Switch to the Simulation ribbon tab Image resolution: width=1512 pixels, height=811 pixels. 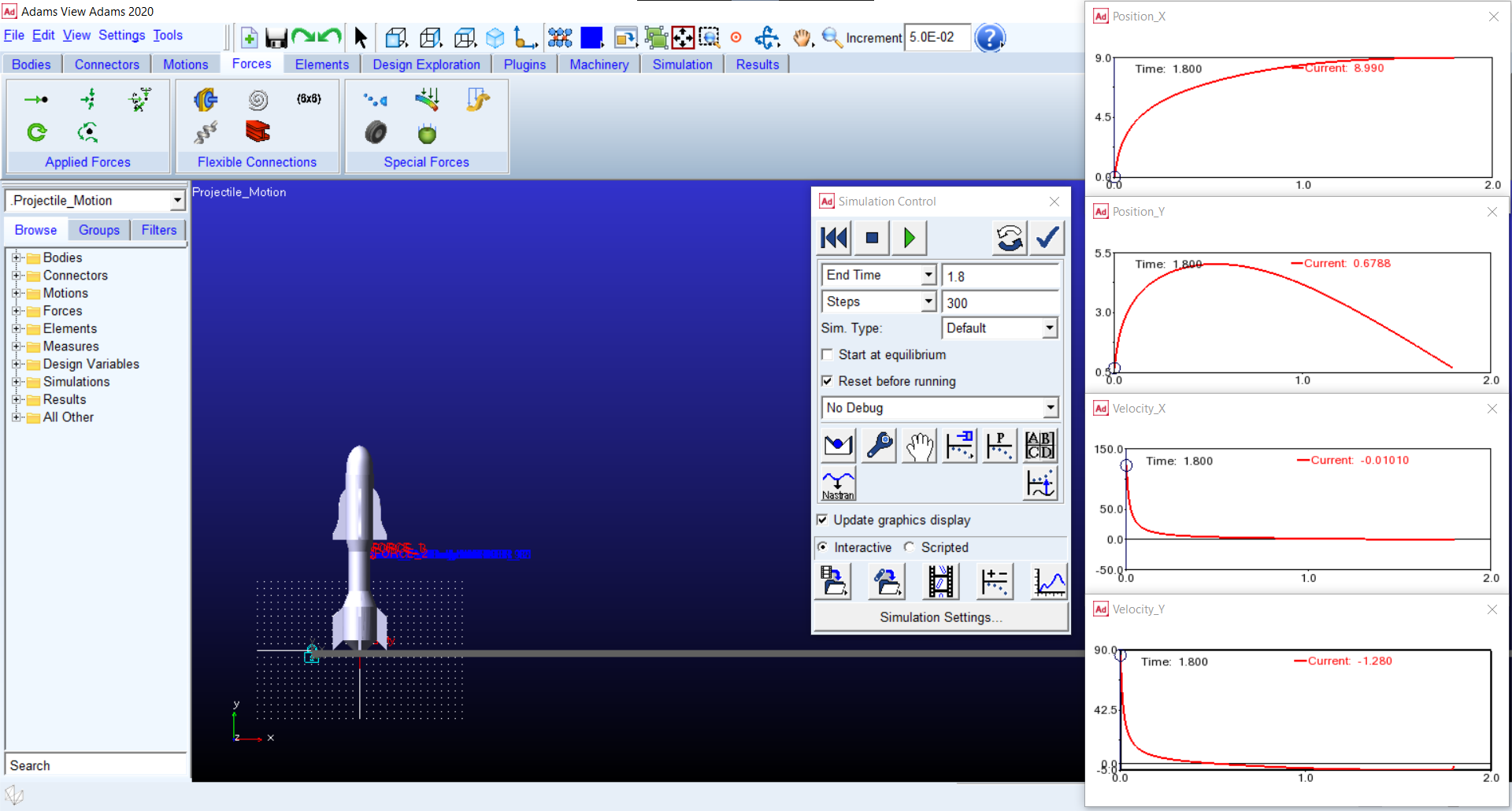point(682,65)
